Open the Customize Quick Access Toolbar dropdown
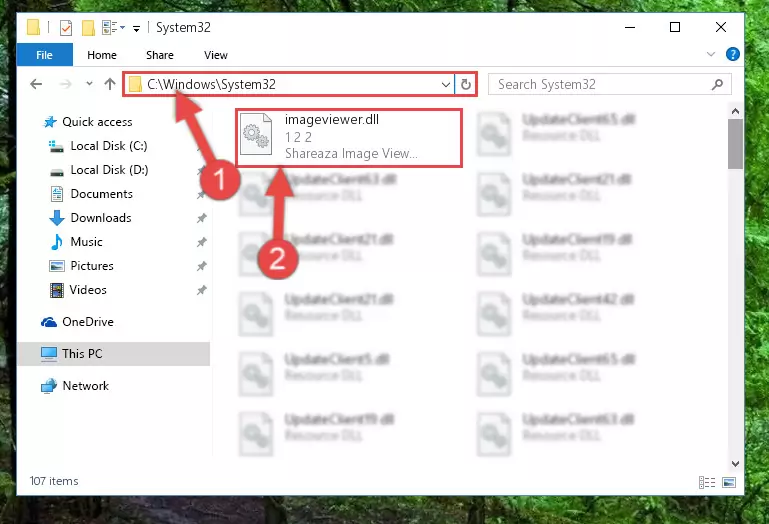 tap(136, 28)
